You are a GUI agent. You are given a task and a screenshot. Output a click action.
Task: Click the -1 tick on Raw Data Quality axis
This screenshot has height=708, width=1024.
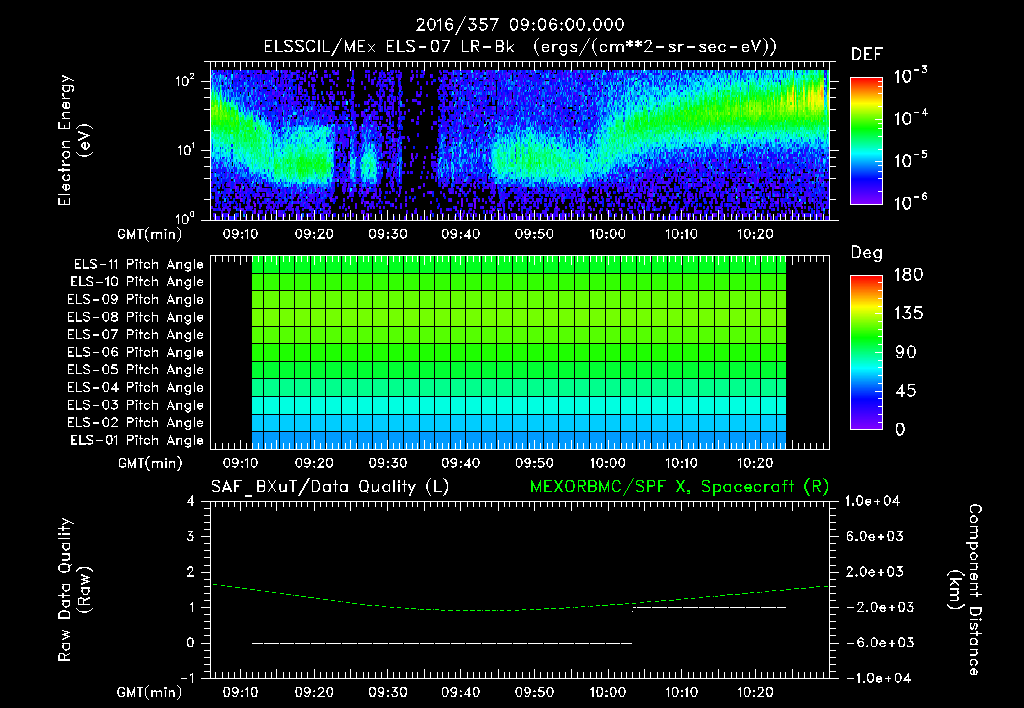pyautogui.click(x=187, y=678)
